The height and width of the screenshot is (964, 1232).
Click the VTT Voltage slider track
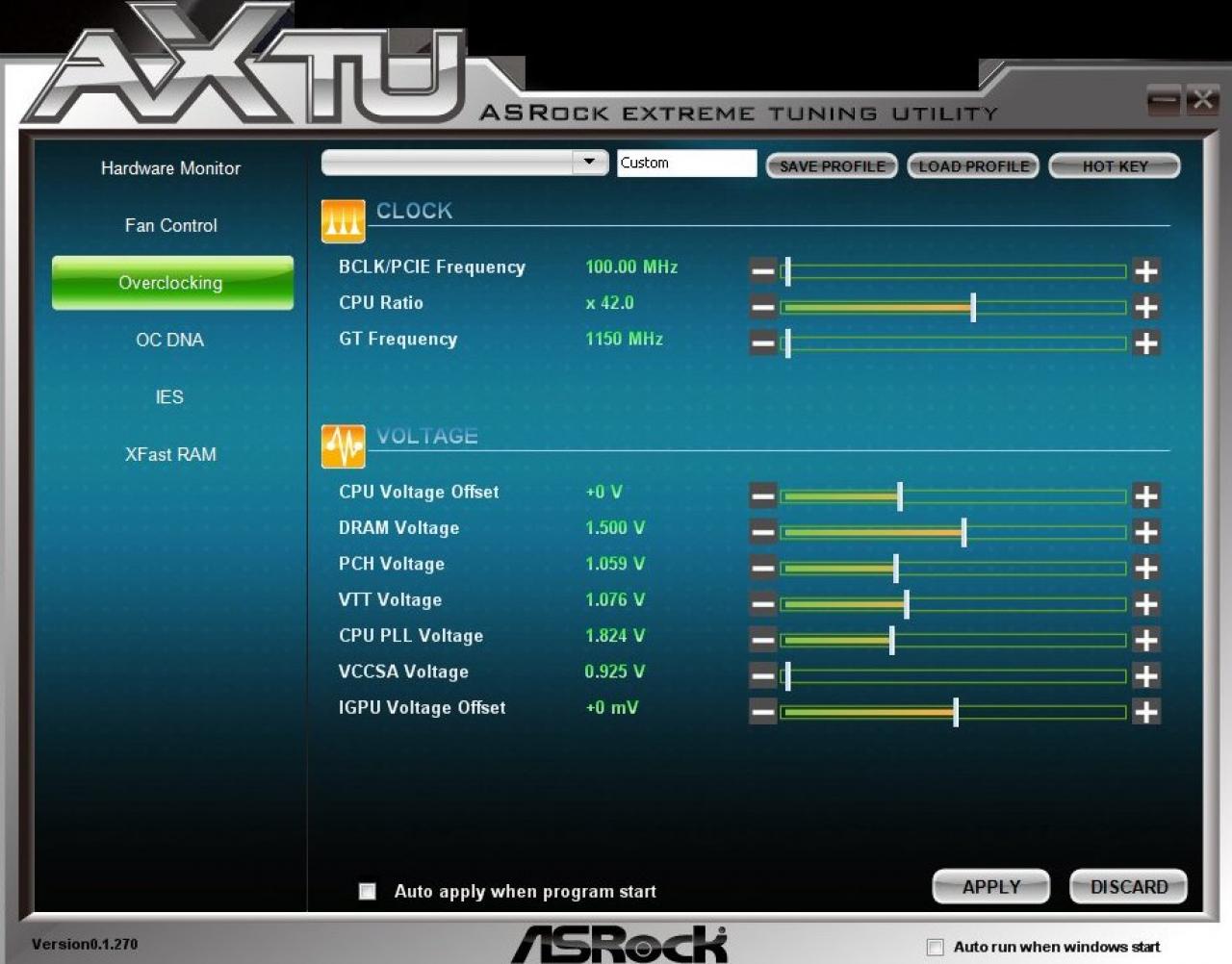(953, 604)
